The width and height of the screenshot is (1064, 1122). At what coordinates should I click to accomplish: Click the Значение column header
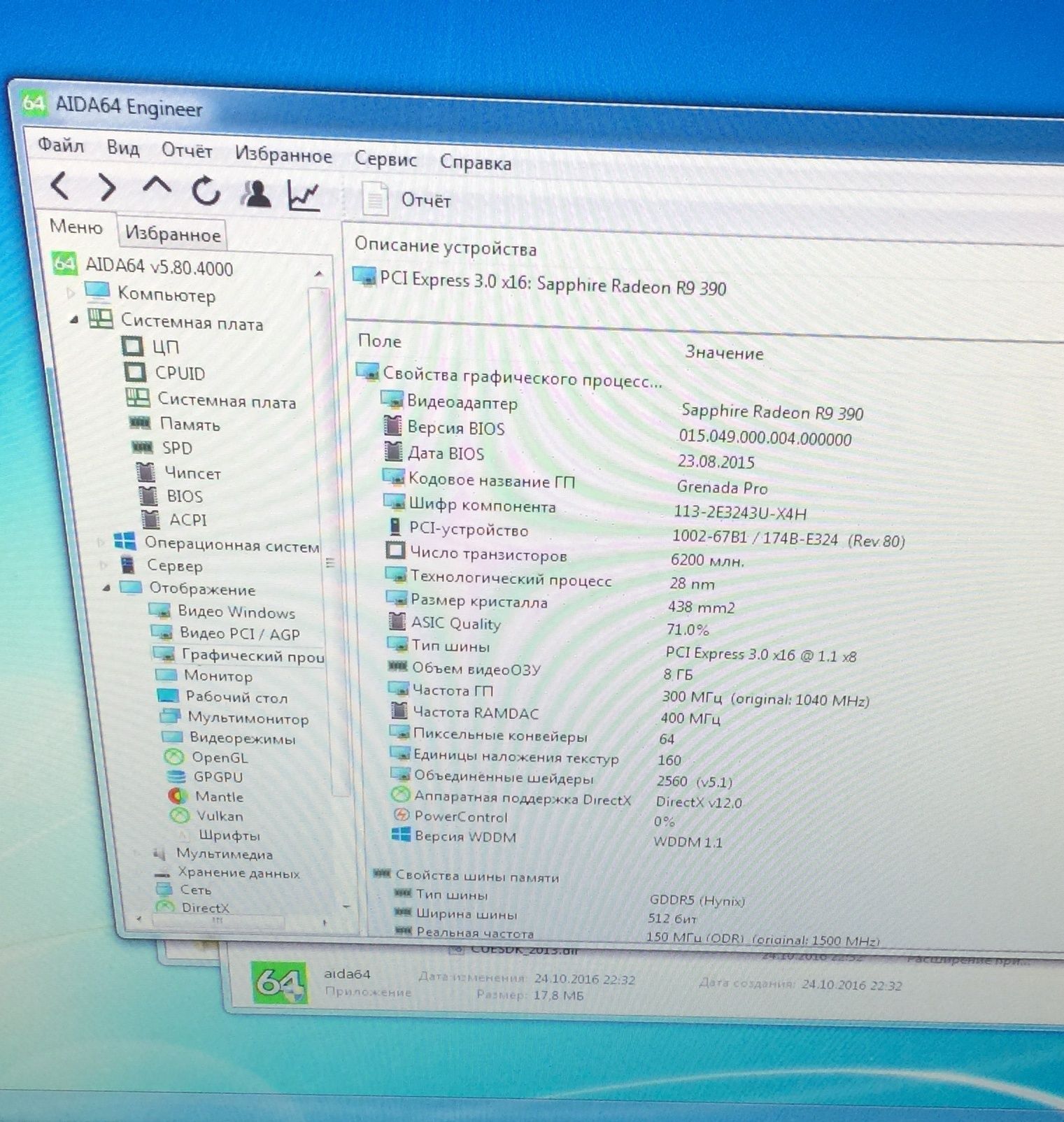pyautogui.click(x=724, y=353)
